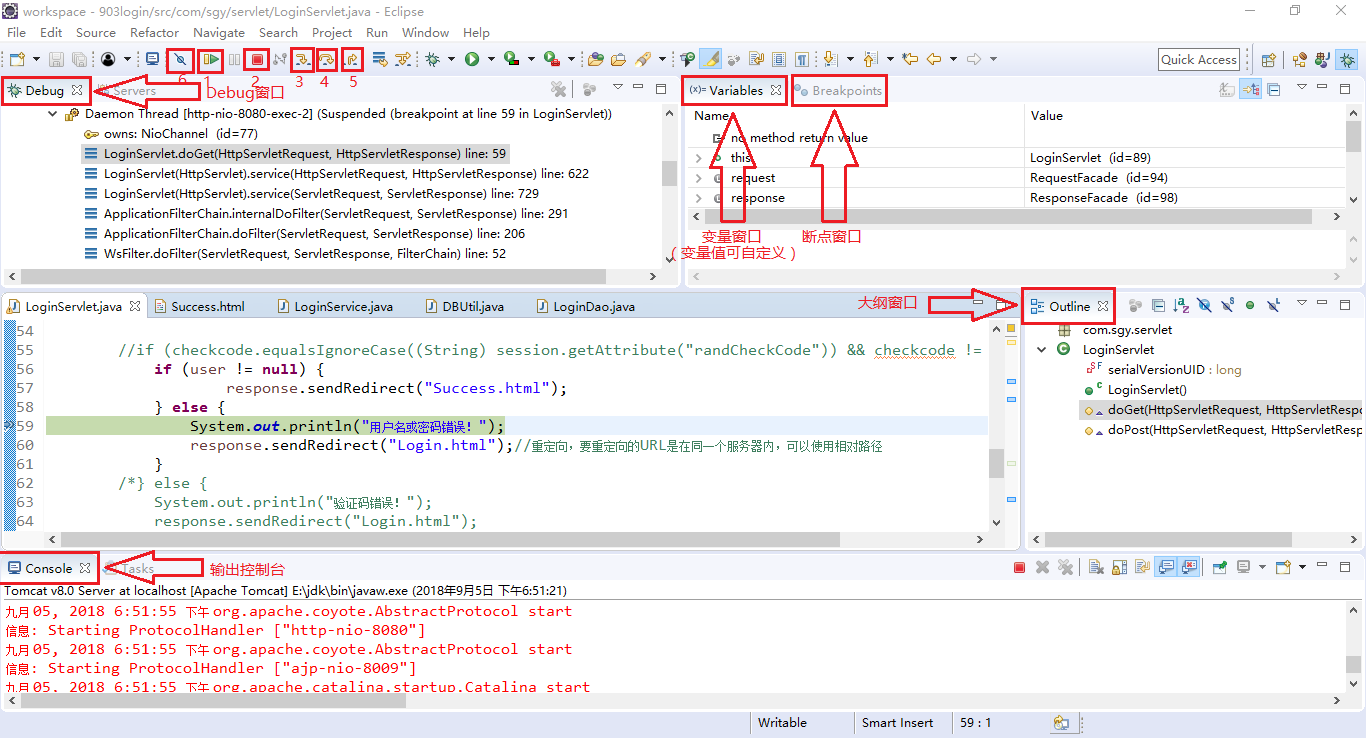Toggle Show Logical Structure in Variables view
Screen dimensions: 1366x738
[x=1250, y=90]
